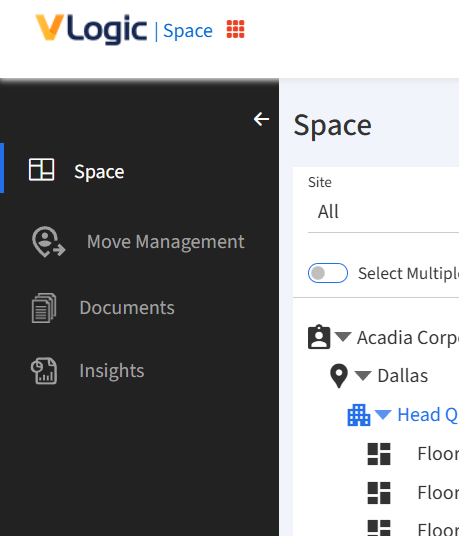Collapse the Head Q building node arrow
The width and height of the screenshot is (459, 536).
[383, 414]
